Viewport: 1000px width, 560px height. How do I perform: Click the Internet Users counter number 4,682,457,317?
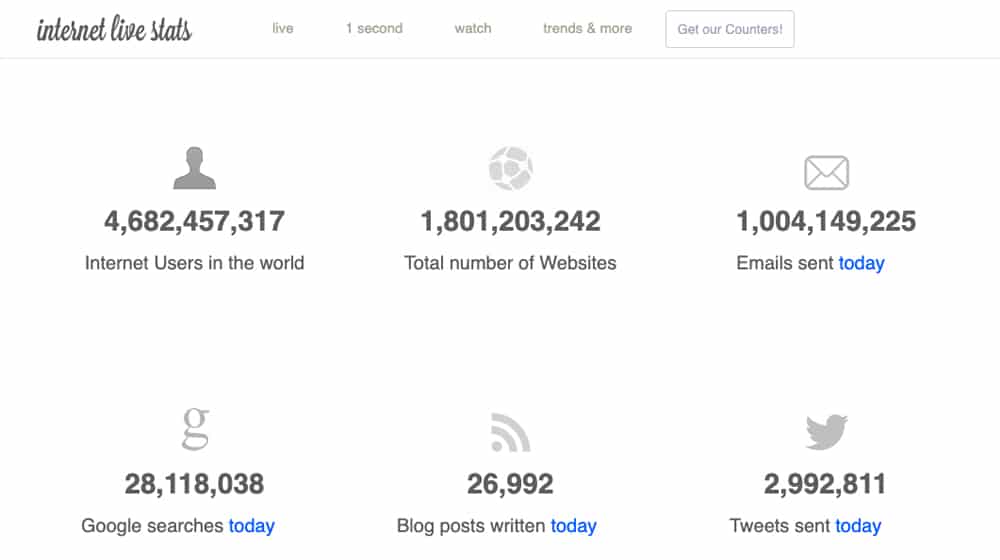click(195, 222)
